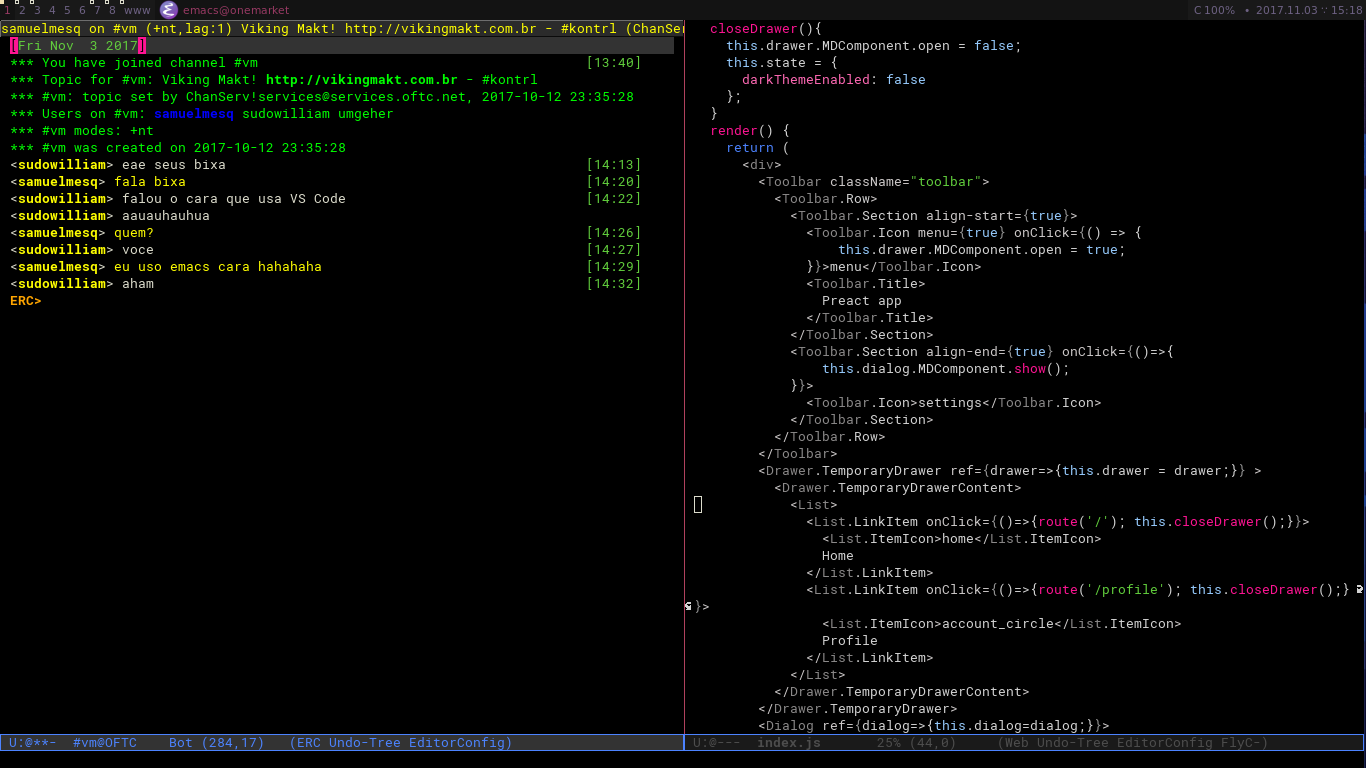Click the umgeher nick in users list
The height and width of the screenshot is (768, 1366).
point(366,114)
